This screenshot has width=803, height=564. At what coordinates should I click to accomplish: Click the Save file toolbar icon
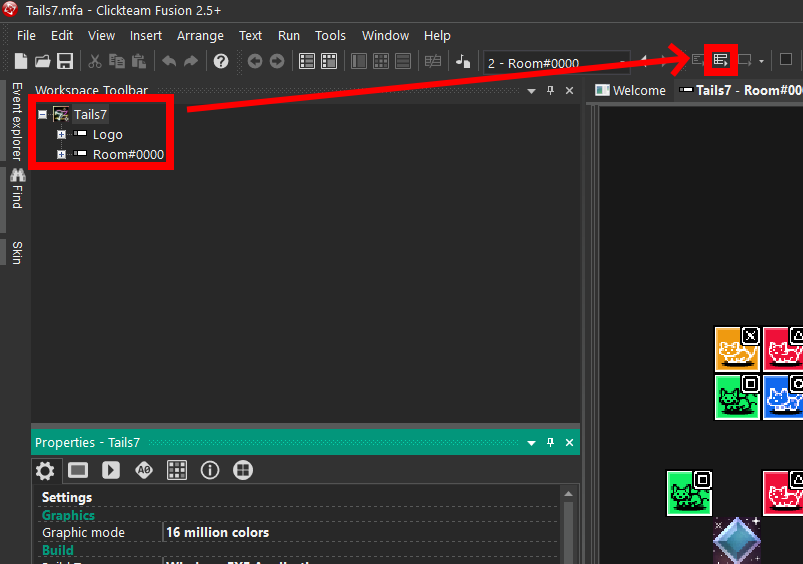coord(65,61)
